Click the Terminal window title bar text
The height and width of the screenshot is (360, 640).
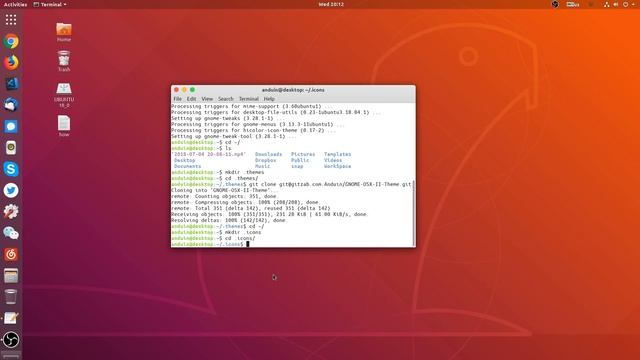coord(293,90)
